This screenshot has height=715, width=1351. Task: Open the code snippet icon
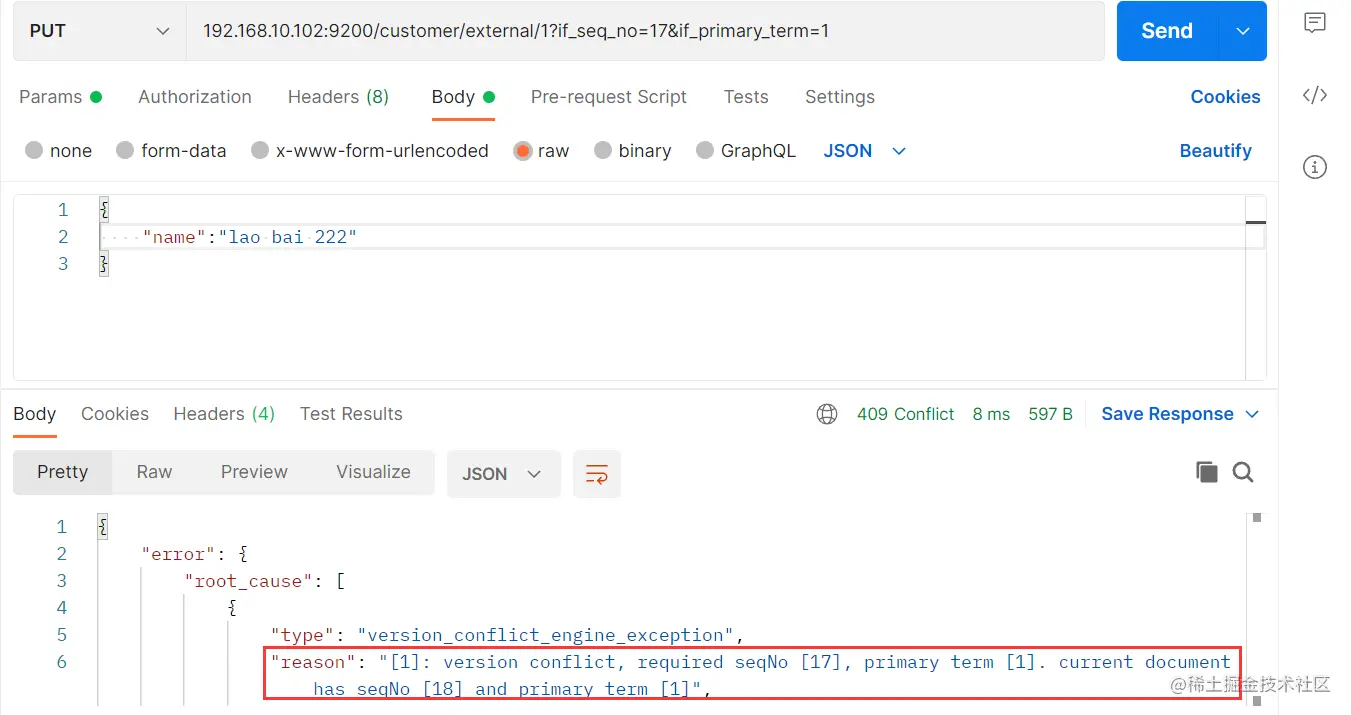[1315, 95]
